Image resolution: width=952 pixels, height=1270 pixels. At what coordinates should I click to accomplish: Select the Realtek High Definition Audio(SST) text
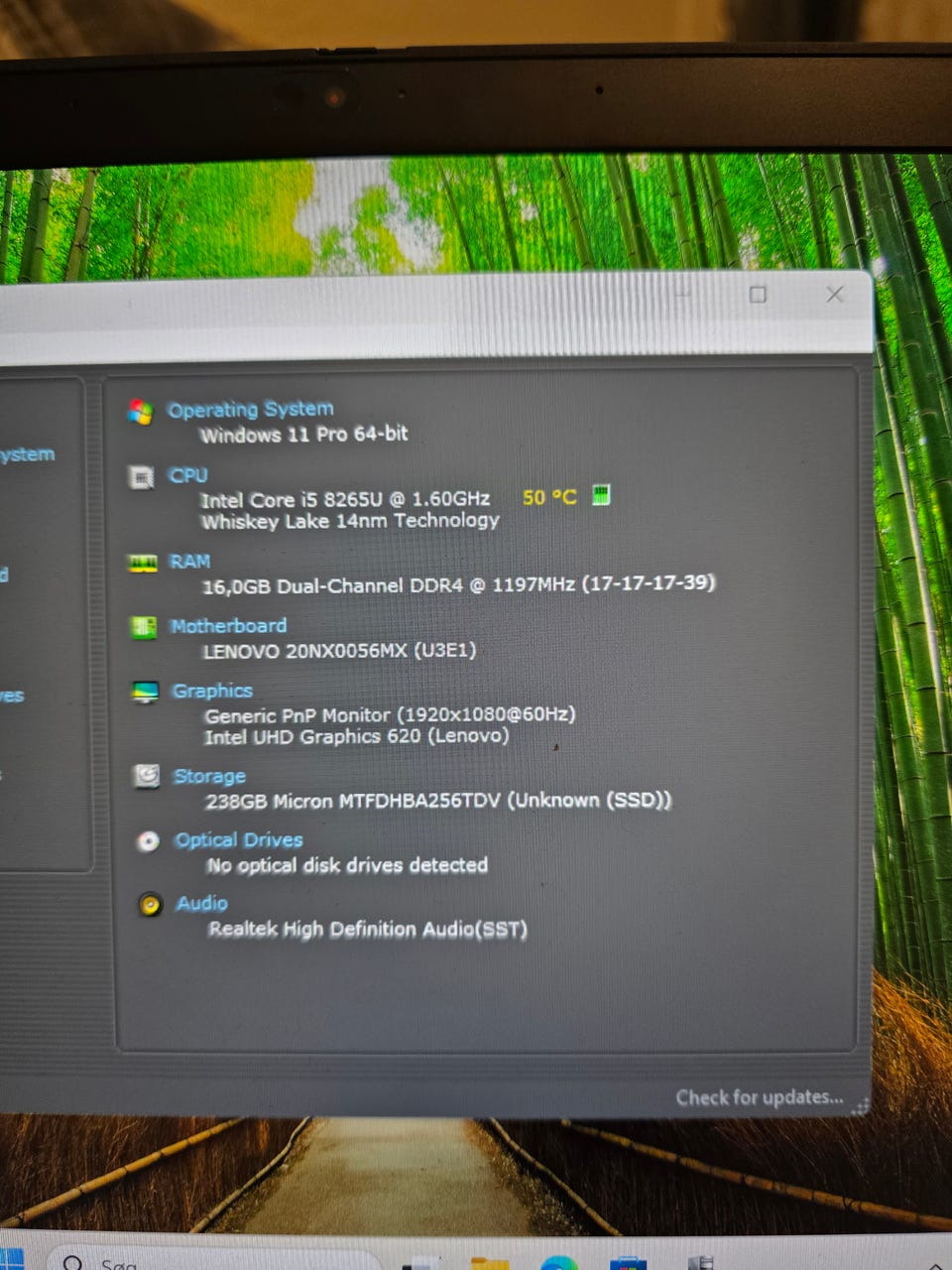368,930
